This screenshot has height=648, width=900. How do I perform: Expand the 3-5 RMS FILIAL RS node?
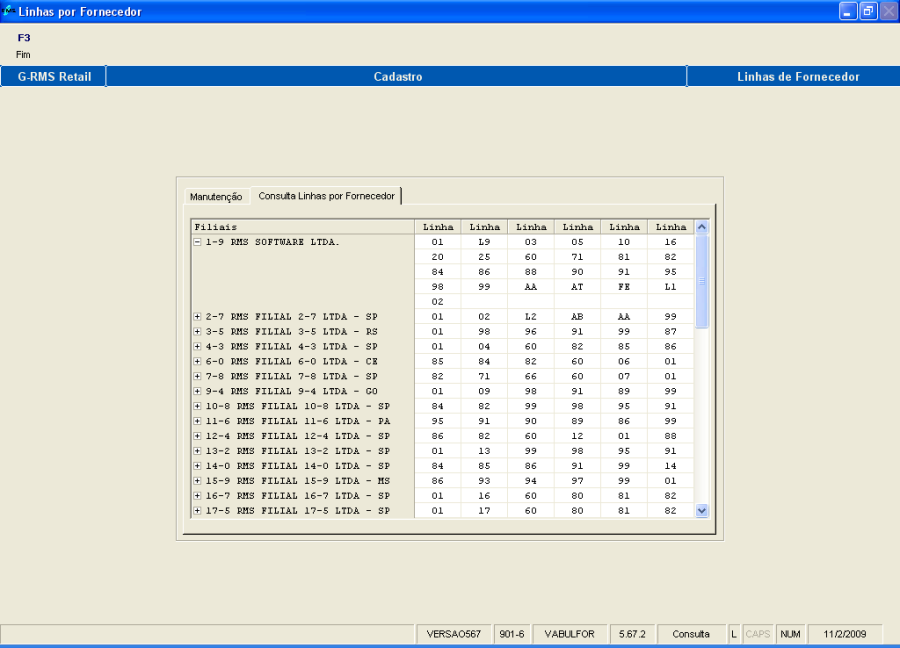coord(197,331)
